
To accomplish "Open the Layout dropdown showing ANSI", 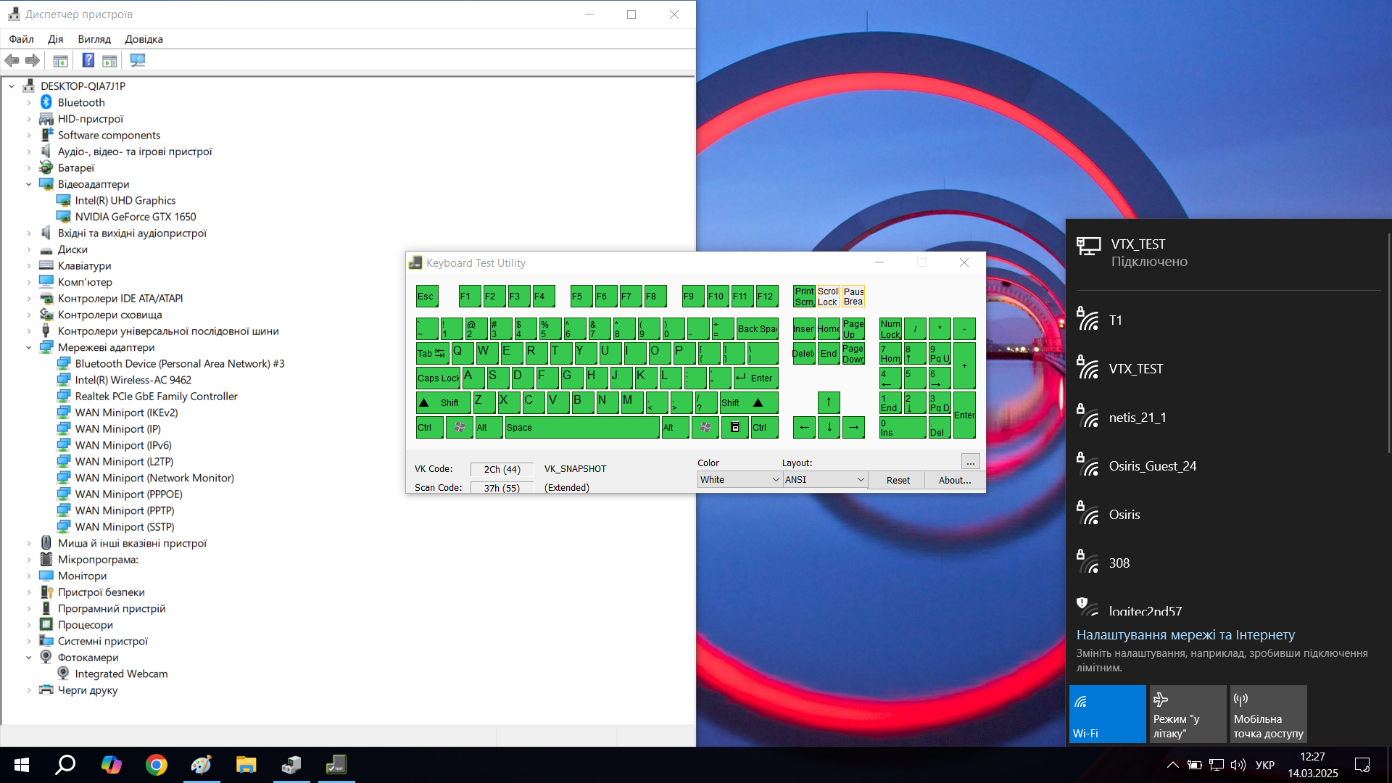I will 825,480.
